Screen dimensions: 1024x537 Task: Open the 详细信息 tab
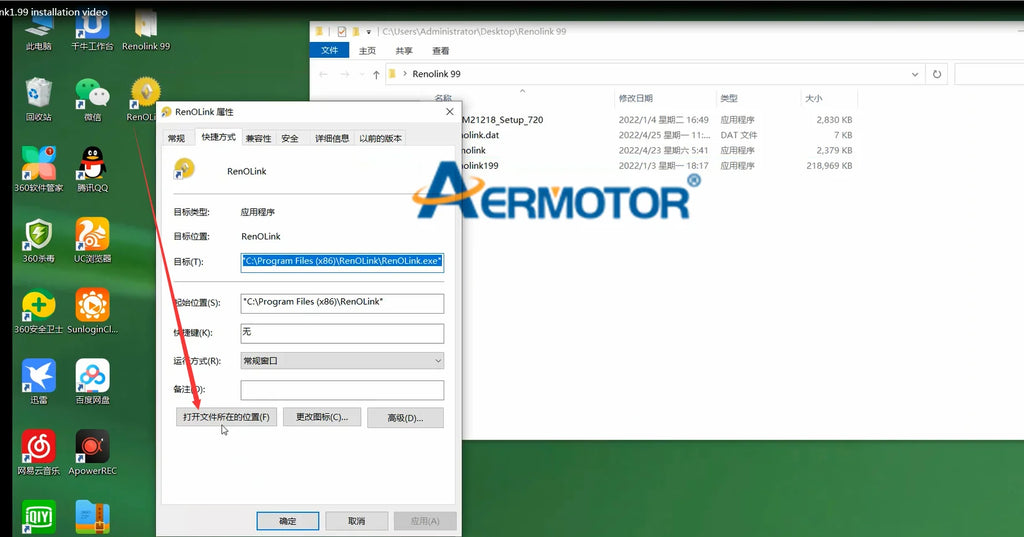coord(332,138)
